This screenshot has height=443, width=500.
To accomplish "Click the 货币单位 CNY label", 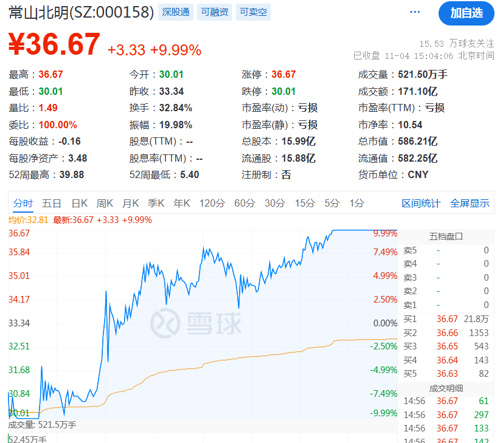I will point(418,175).
